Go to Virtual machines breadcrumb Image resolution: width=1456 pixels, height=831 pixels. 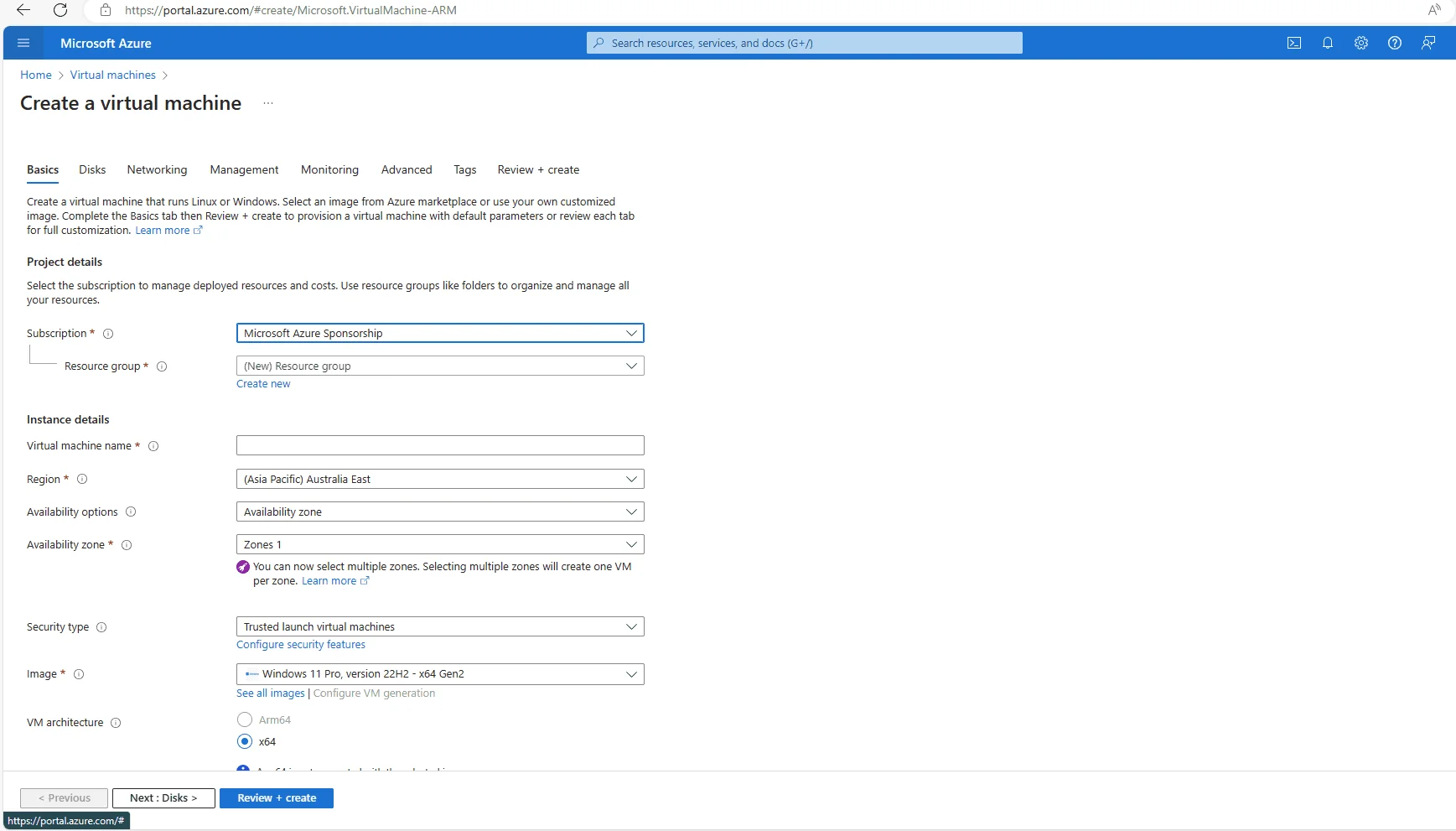113,75
